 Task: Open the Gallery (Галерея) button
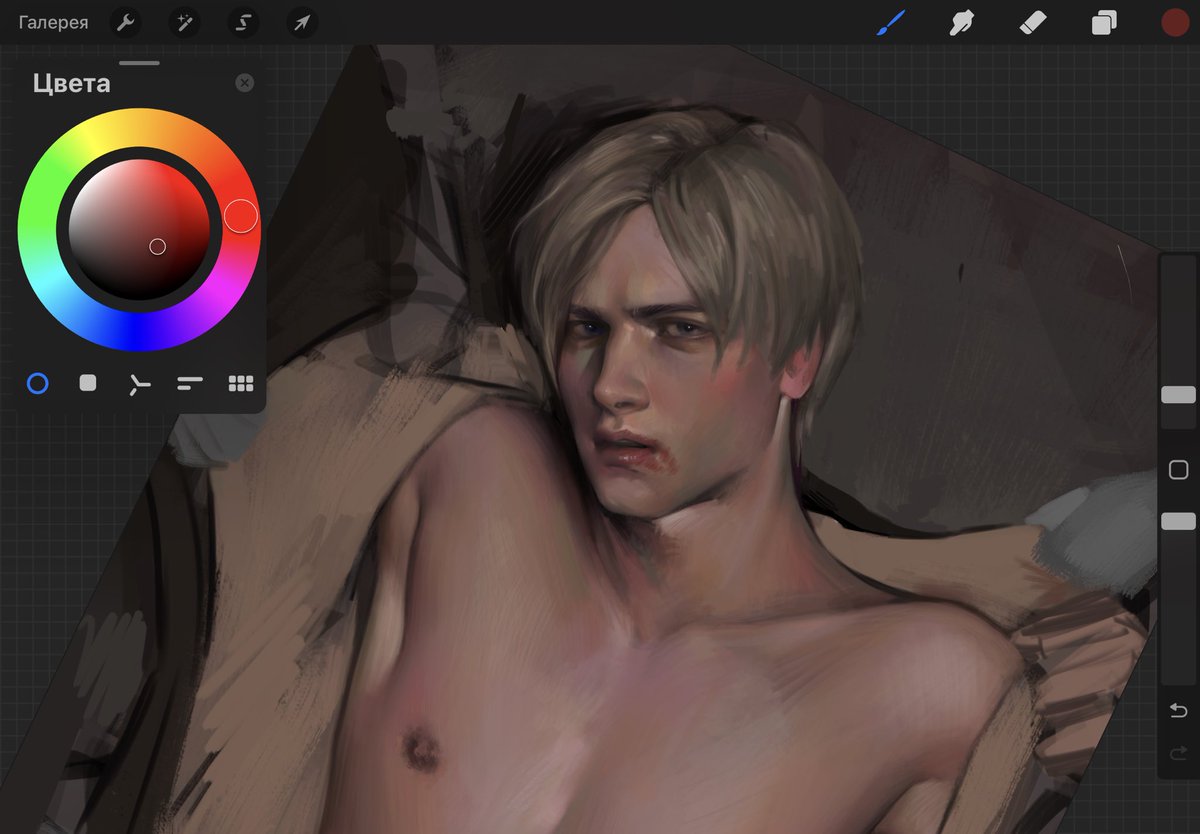53,22
